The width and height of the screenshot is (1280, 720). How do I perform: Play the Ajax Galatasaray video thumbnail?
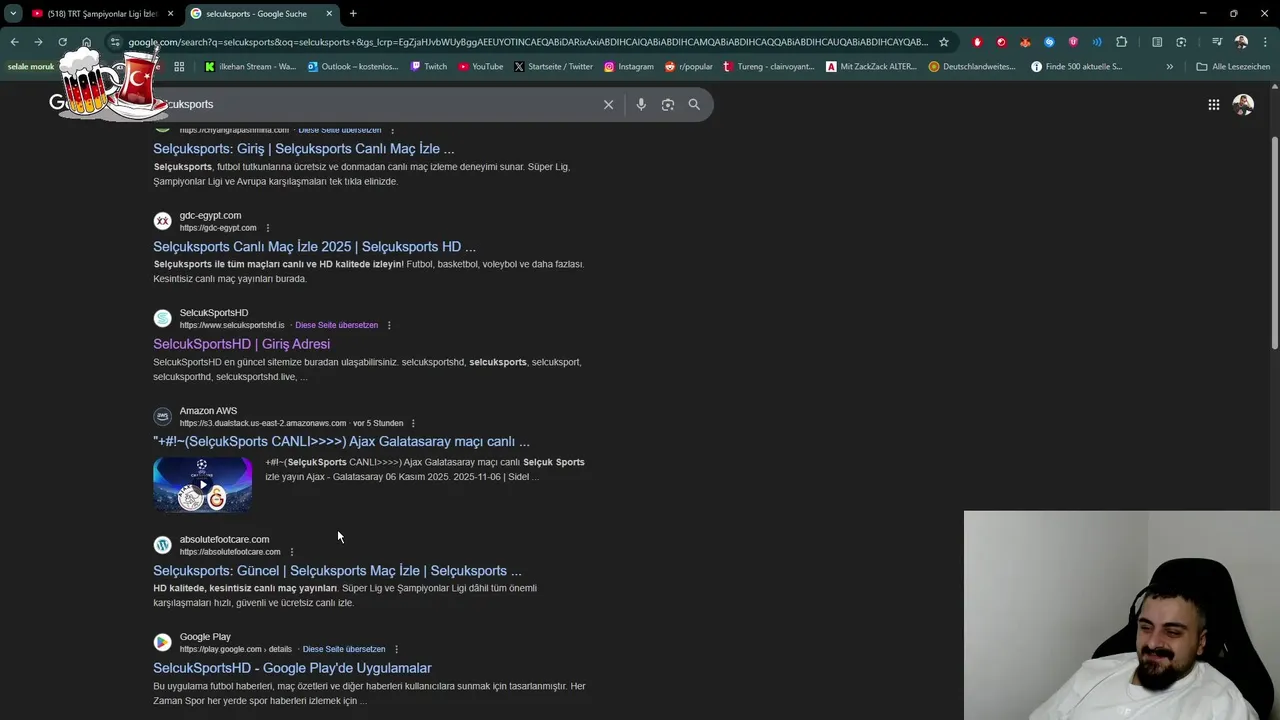click(202, 485)
